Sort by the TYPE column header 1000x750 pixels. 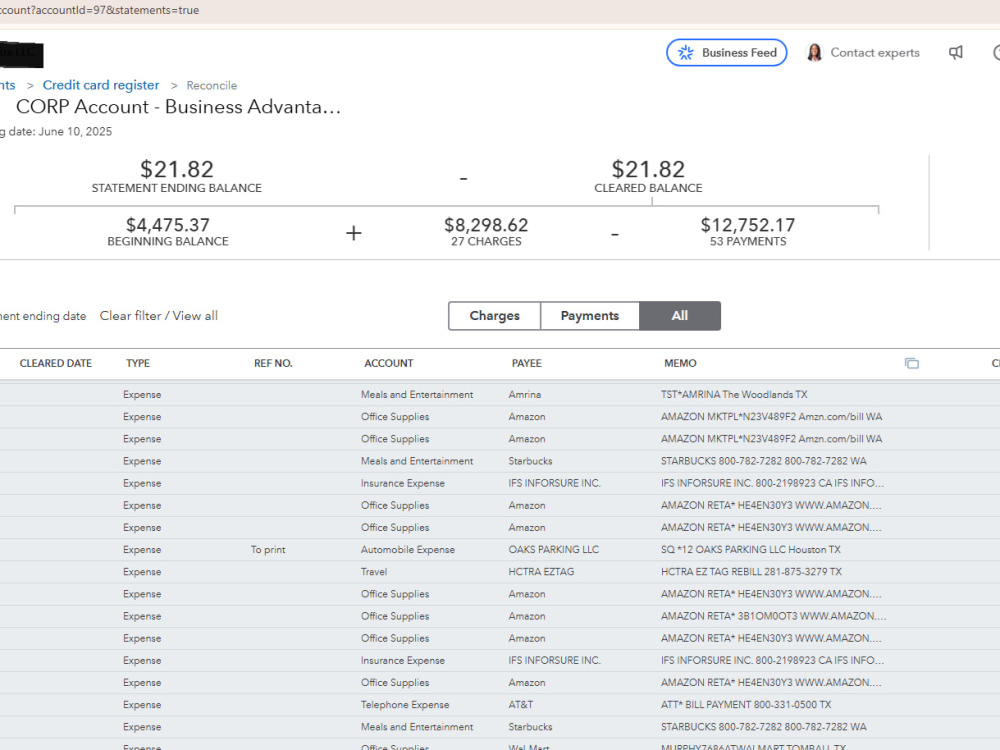click(x=138, y=364)
